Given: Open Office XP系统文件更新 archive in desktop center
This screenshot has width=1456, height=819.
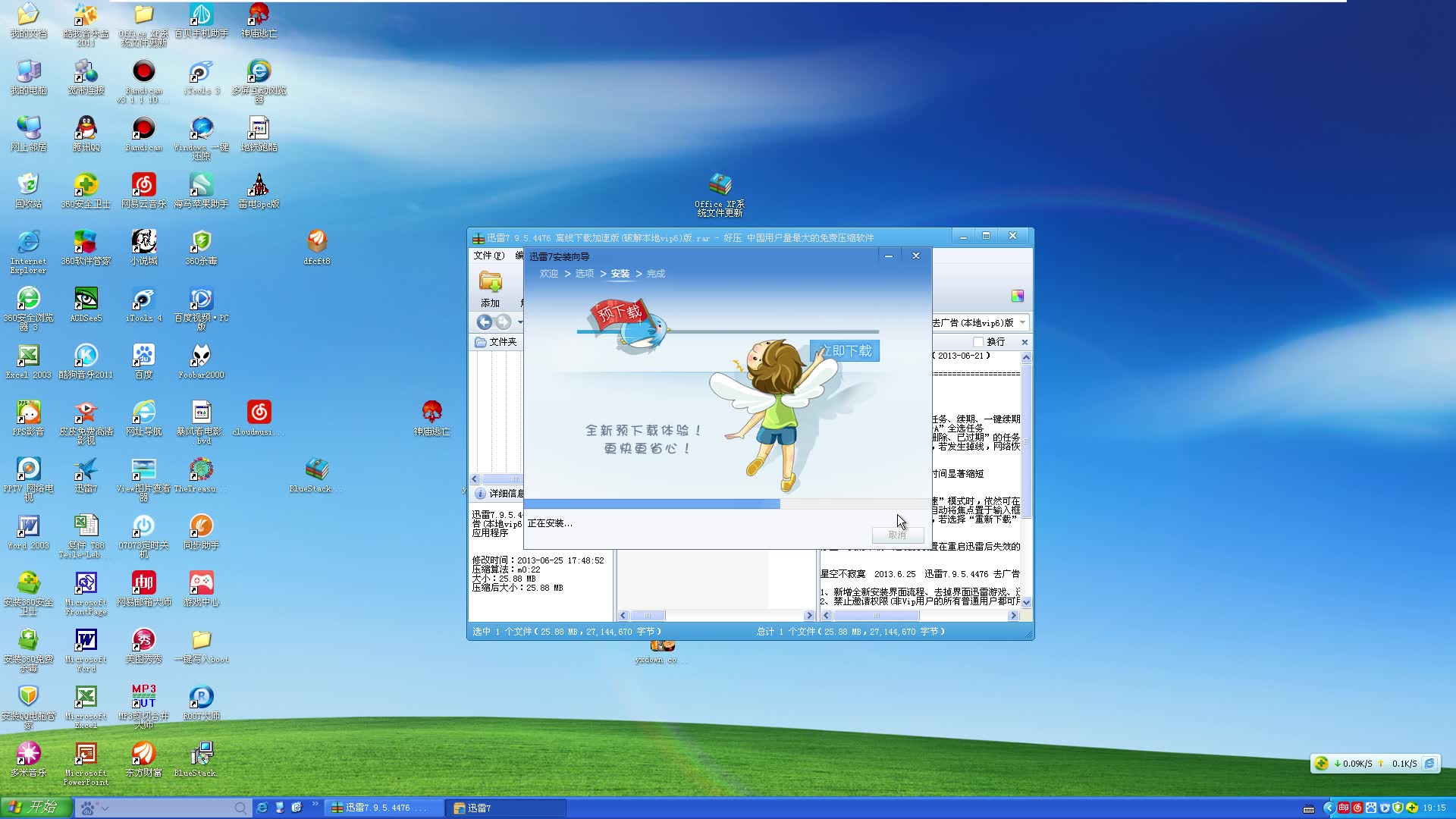Looking at the screenshot, I should pyautogui.click(x=720, y=196).
